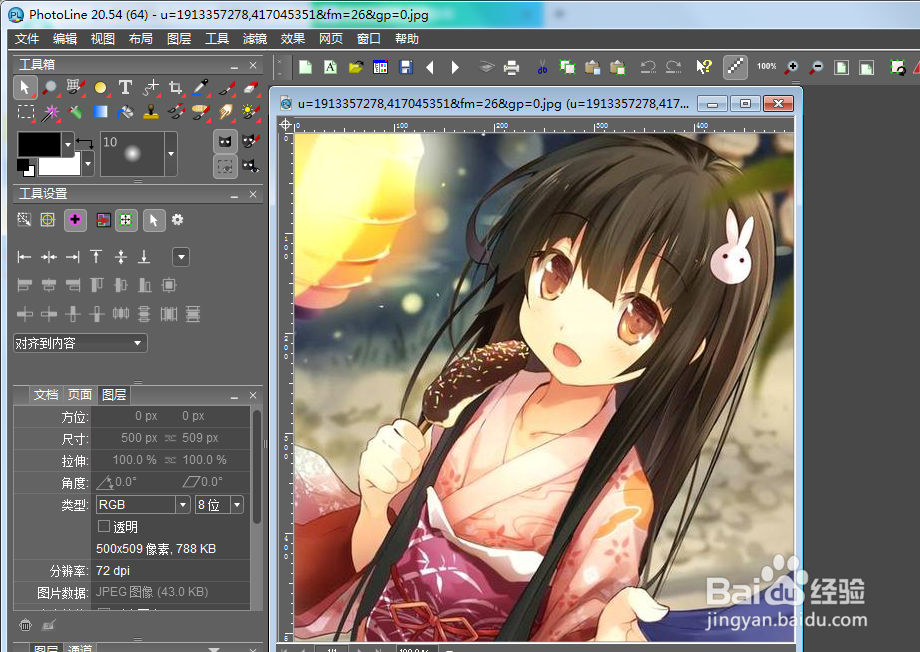Choose the healing bandage brush tool

(201, 112)
